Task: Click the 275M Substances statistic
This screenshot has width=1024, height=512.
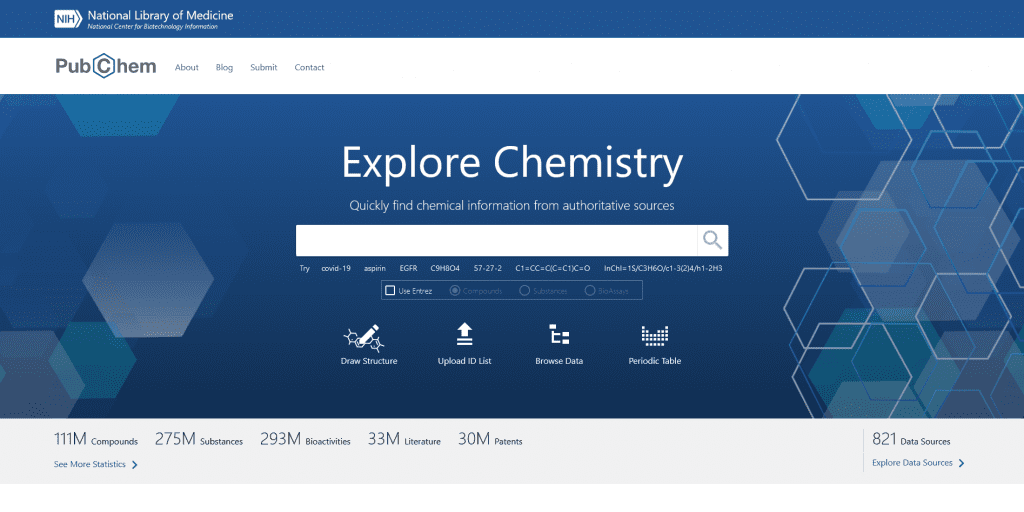Action: 199,440
